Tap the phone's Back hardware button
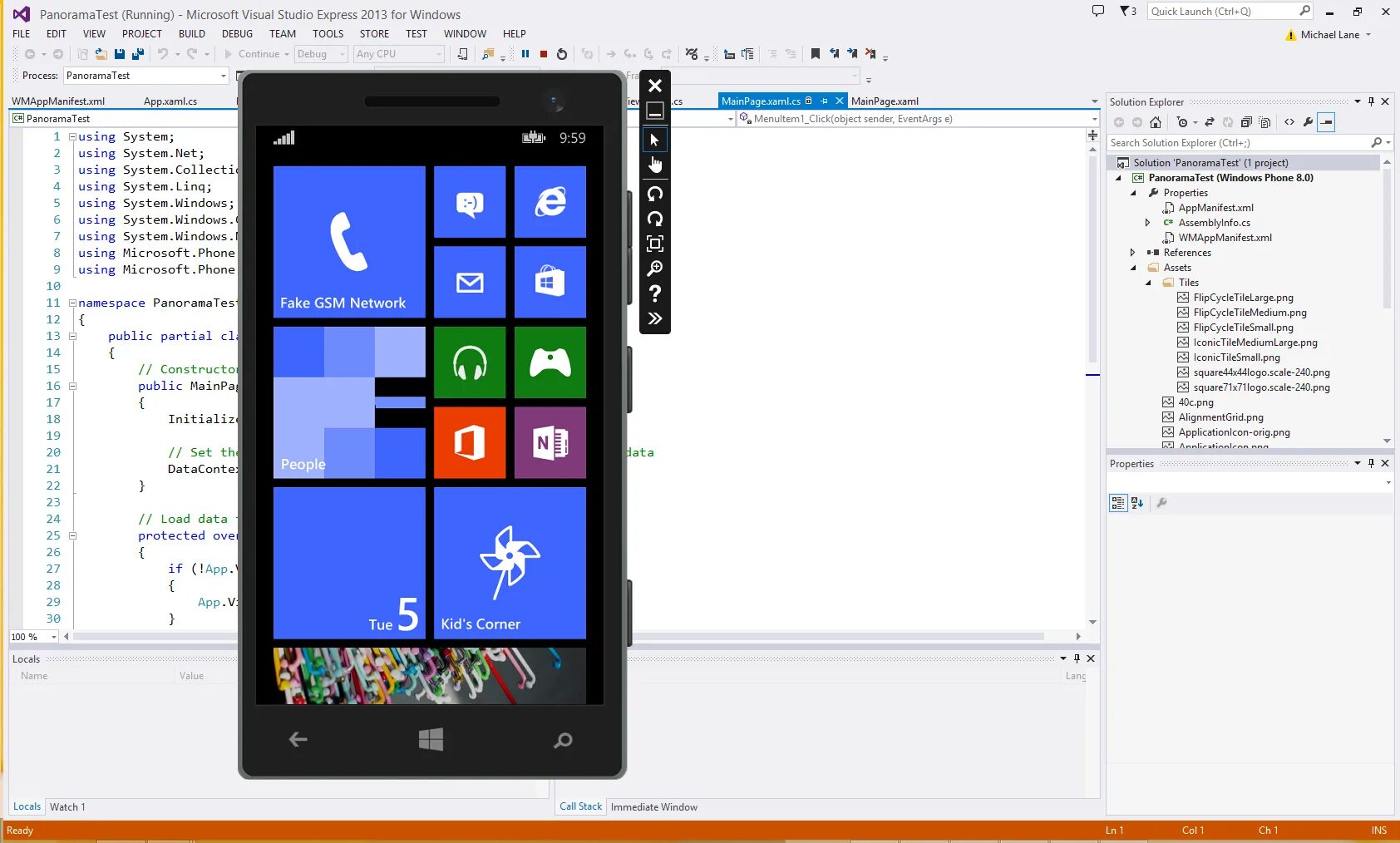 (298, 739)
